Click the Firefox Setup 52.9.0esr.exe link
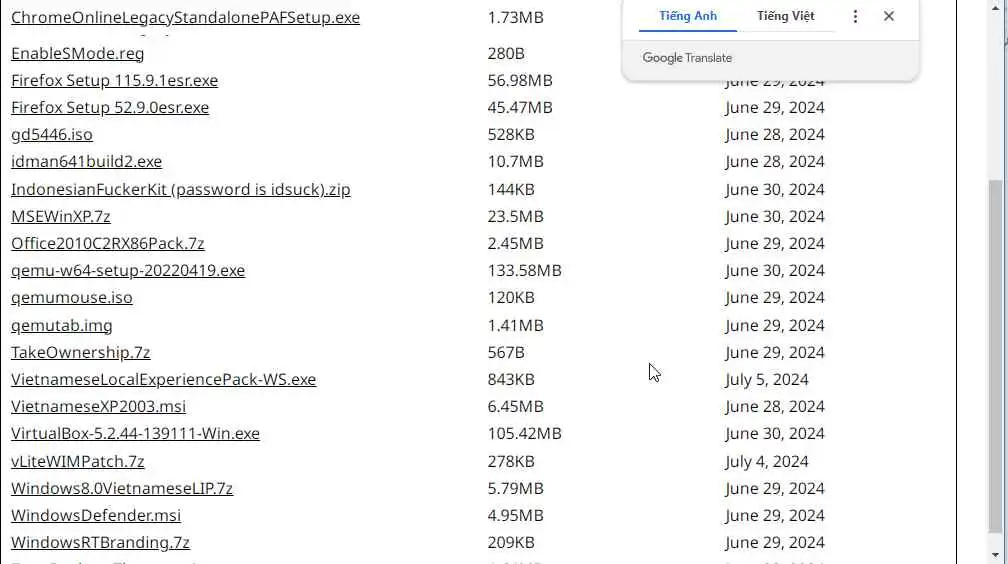 point(110,107)
